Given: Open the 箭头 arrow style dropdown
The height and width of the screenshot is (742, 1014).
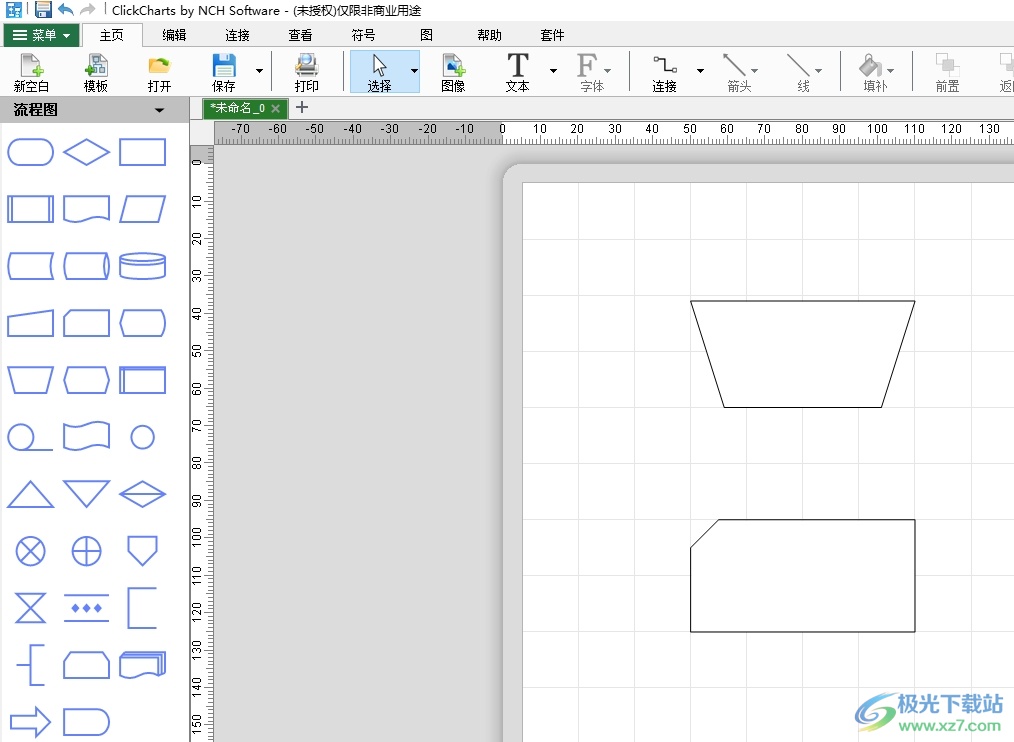Looking at the screenshot, I should (x=755, y=71).
